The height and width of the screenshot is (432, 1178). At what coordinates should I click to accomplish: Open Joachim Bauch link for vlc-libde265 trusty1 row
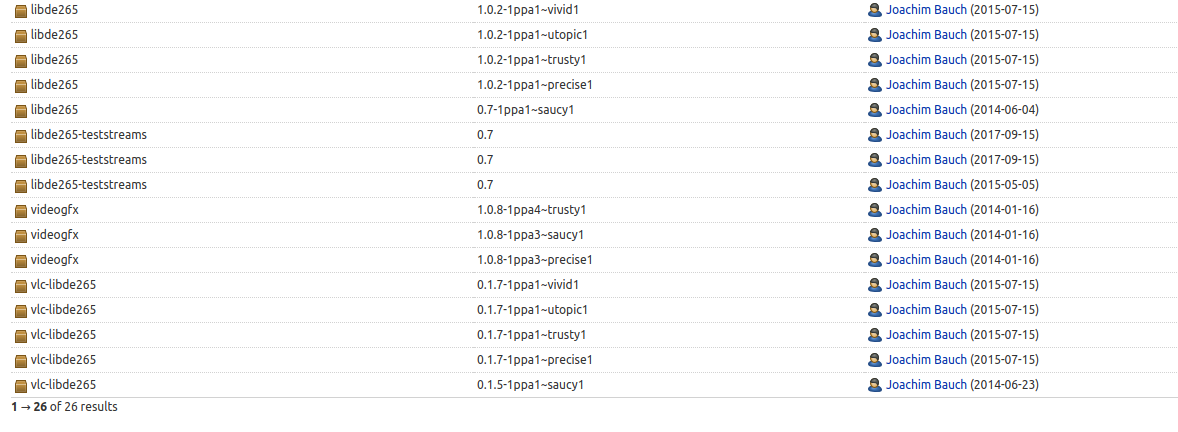926,334
